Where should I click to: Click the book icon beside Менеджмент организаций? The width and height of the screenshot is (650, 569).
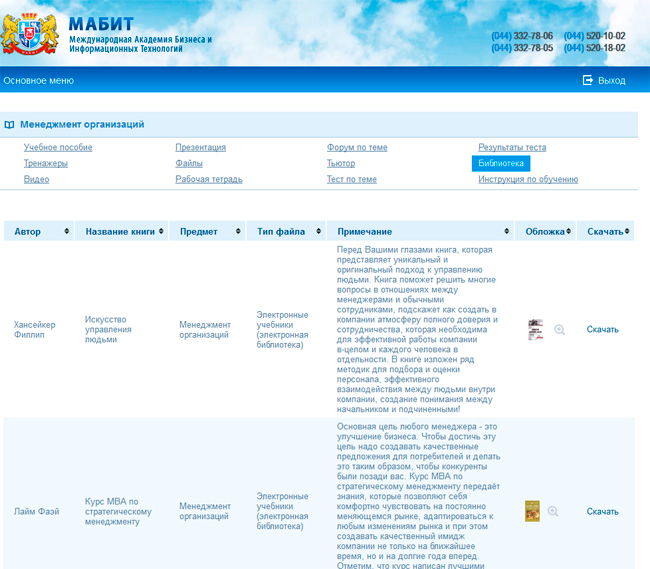[9, 125]
